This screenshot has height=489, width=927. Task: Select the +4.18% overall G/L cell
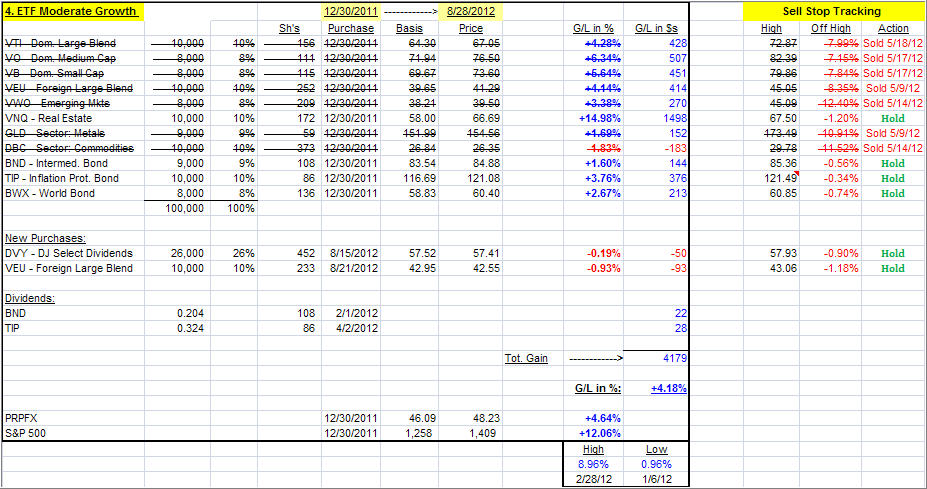(656, 388)
